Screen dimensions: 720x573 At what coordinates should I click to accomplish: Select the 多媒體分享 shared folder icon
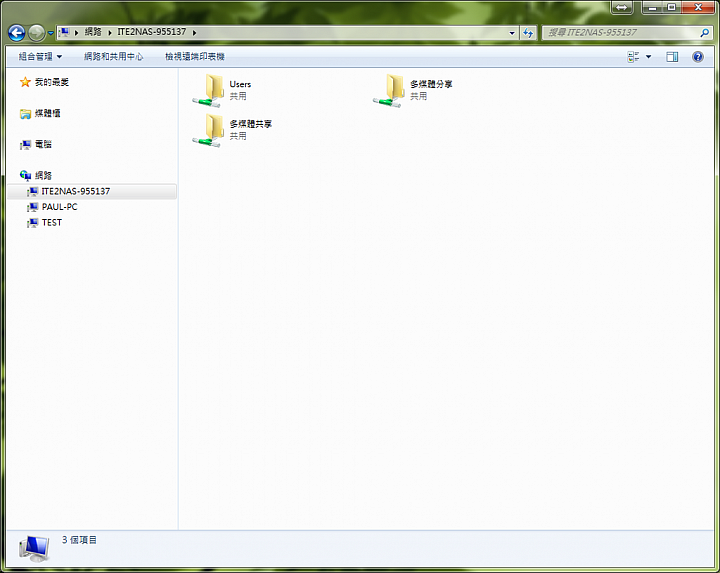coord(389,90)
